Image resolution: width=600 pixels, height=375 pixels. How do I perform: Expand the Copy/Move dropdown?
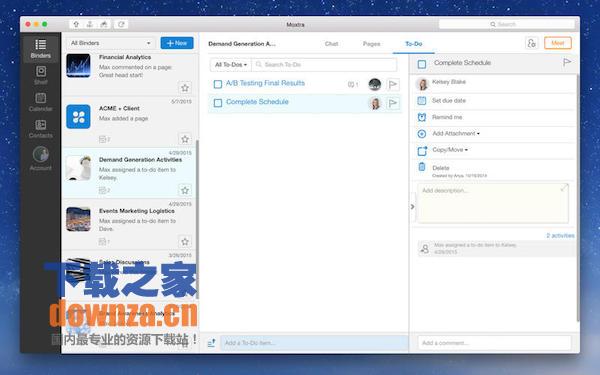(x=450, y=150)
